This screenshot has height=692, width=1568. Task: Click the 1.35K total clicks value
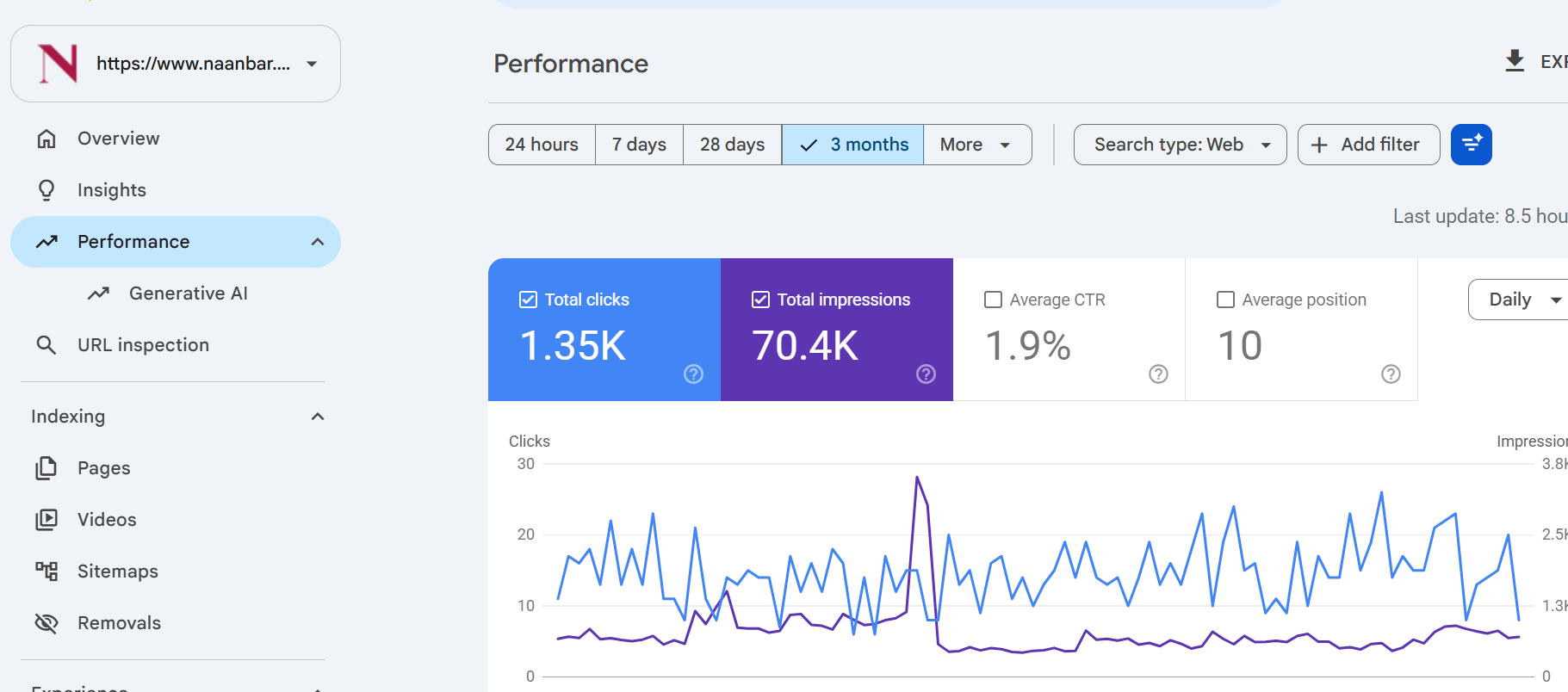click(x=573, y=346)
